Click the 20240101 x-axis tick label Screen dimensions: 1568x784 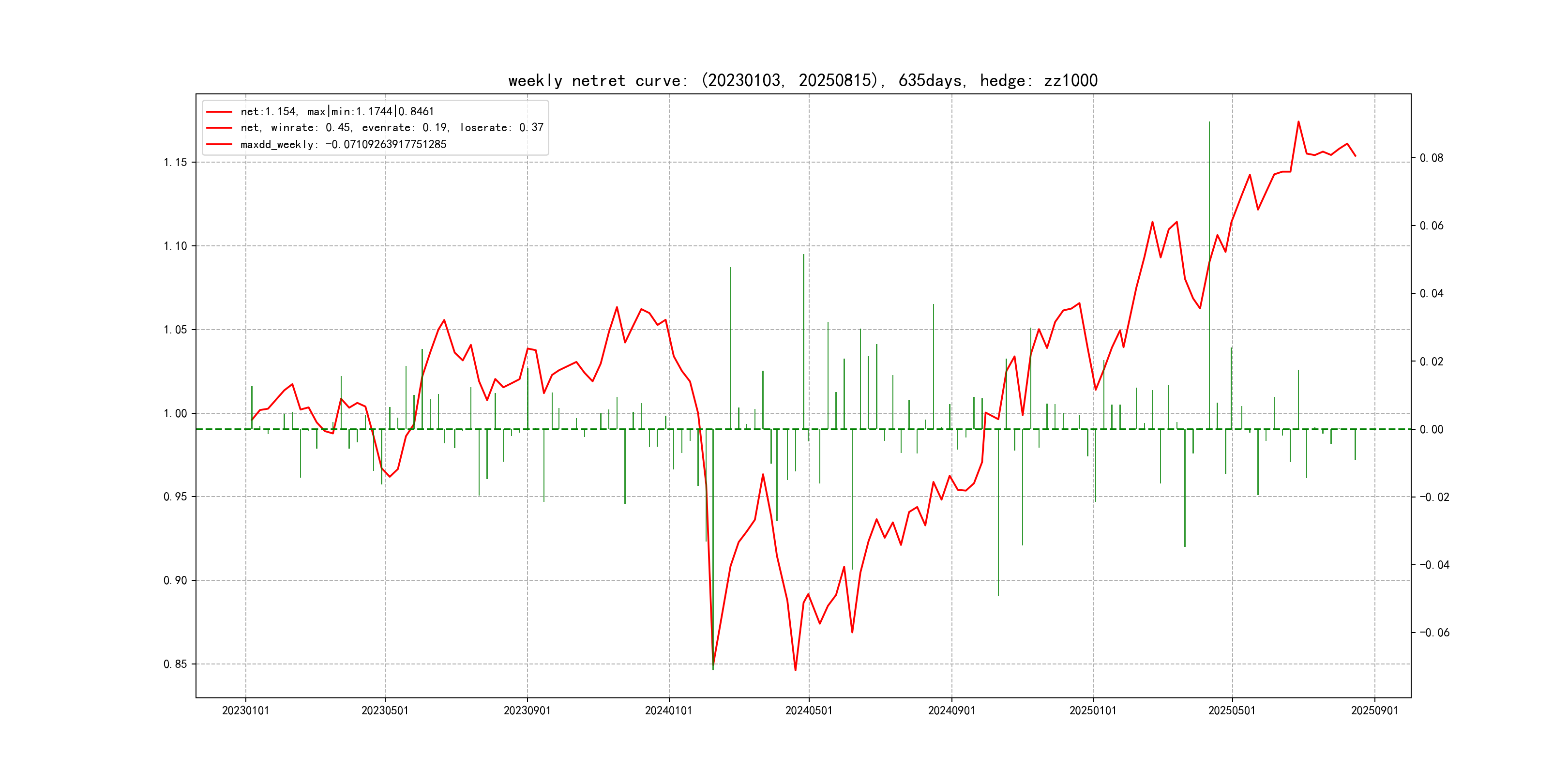pyautogui.click(x=668, y=710)
